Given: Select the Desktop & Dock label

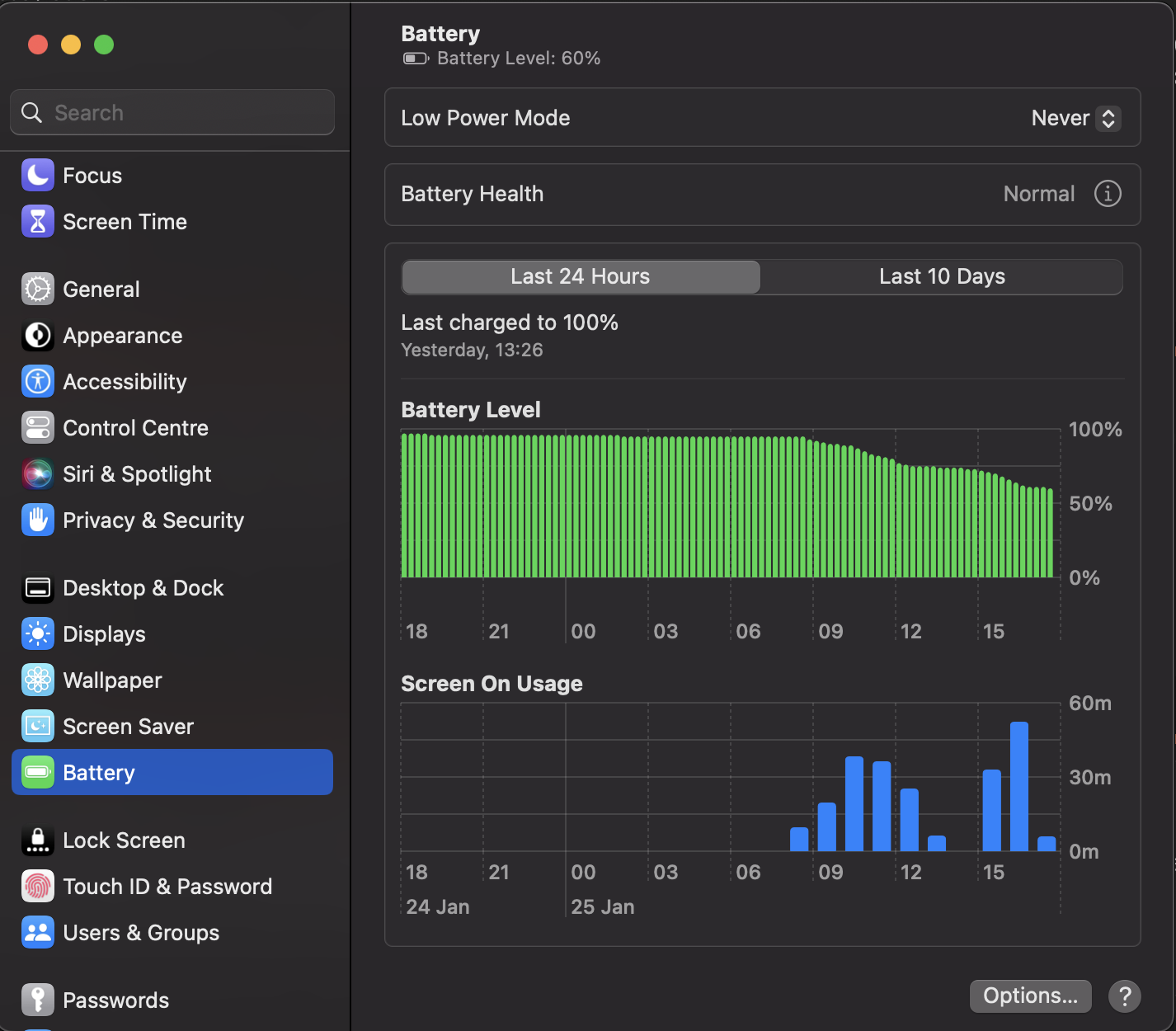Looking at the screenshot, I should (x=143, y=588).
